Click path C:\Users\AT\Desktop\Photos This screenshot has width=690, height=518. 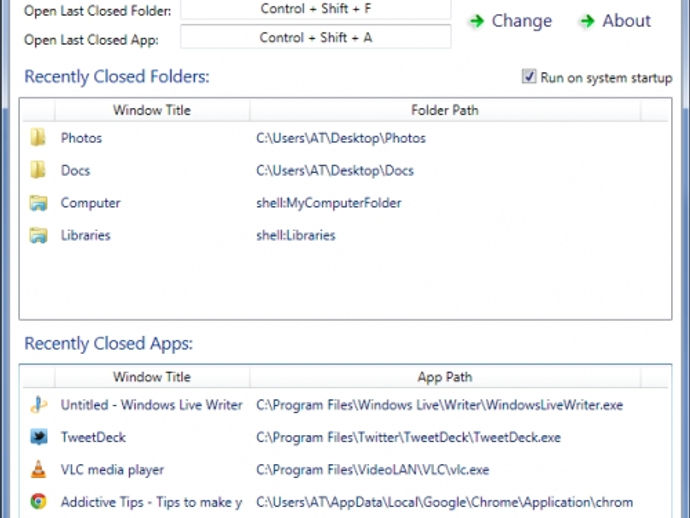point(341,138)
